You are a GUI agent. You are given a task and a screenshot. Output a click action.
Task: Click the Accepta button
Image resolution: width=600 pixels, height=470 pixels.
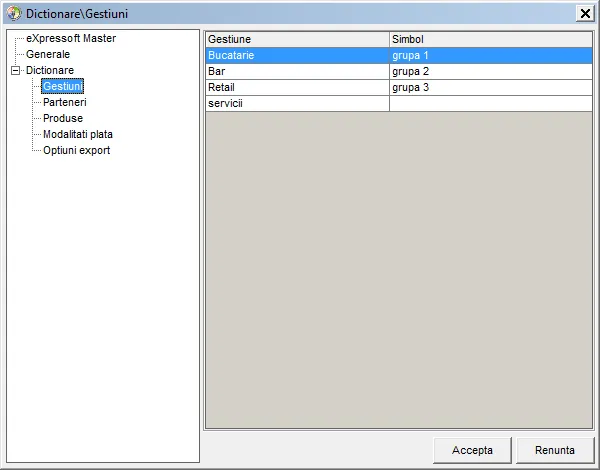[x=472, y=450]
